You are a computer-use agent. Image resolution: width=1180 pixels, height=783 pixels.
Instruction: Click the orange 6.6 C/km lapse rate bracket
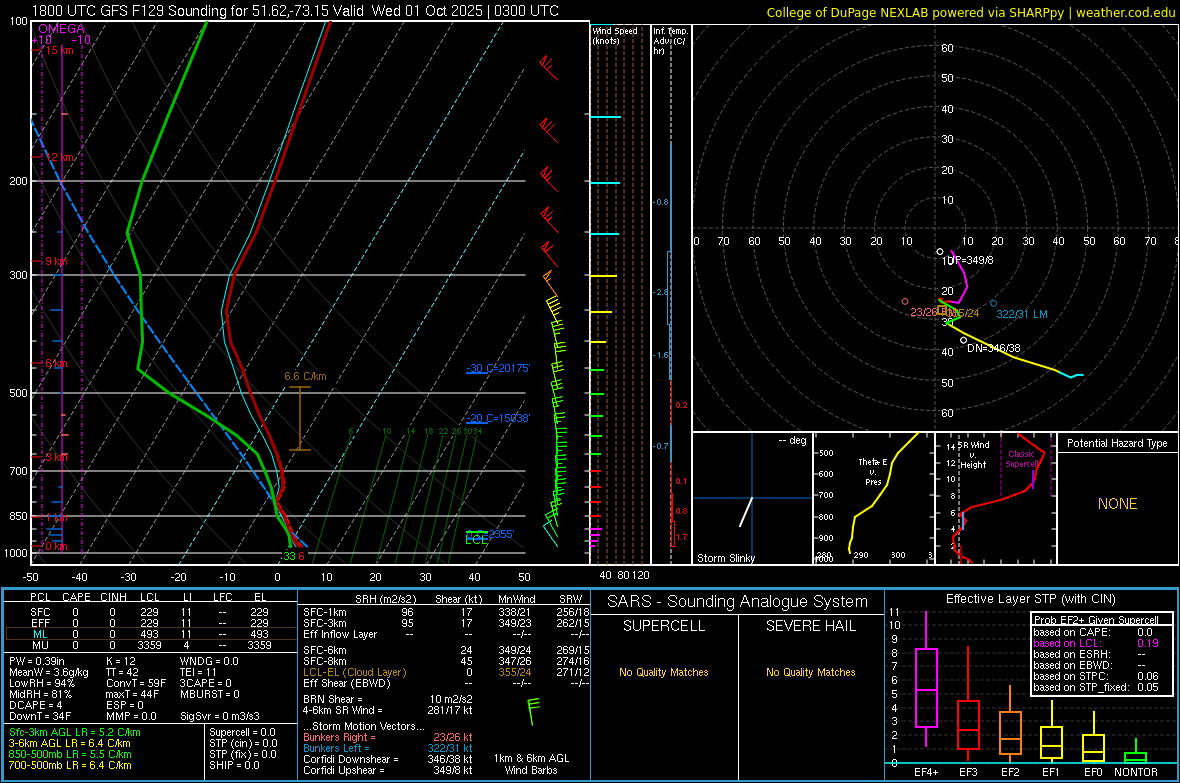coord(300,419)
